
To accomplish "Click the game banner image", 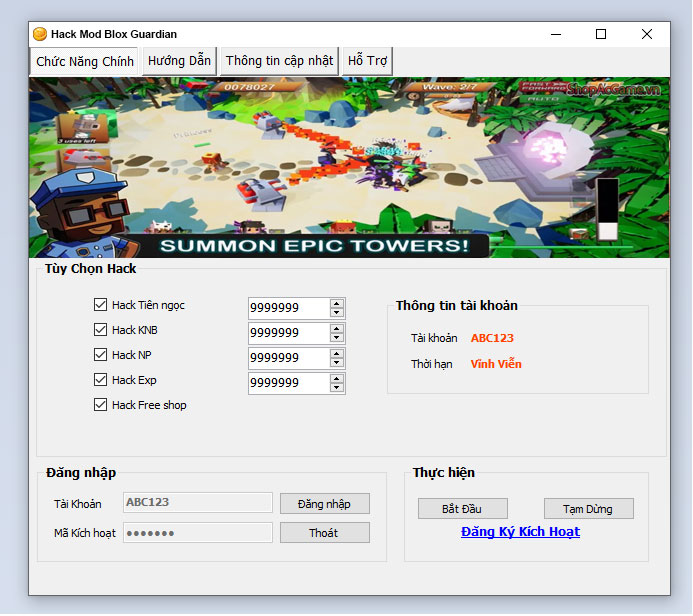I will (x=349, y=168).
